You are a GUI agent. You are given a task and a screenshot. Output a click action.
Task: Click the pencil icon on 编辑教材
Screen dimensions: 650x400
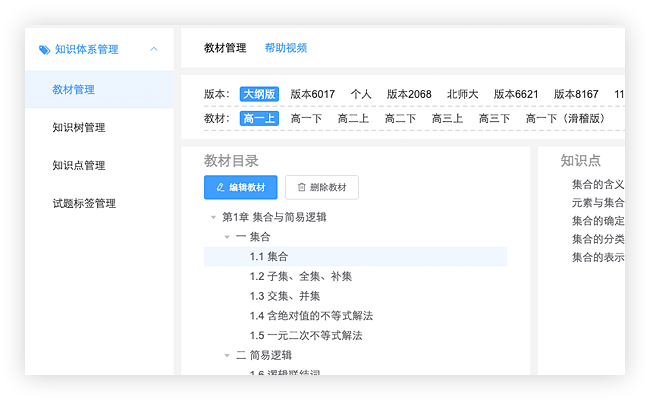(x=221, y=187)
